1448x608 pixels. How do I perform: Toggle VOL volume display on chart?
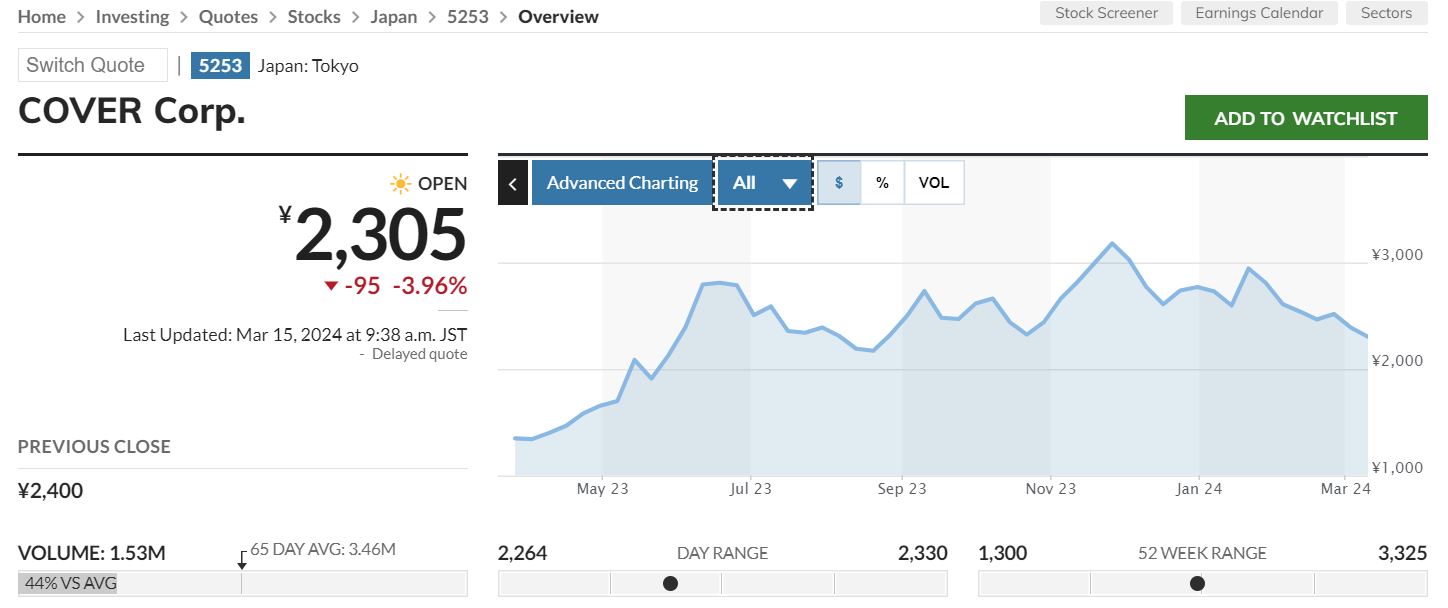click(x=934, y=183)
